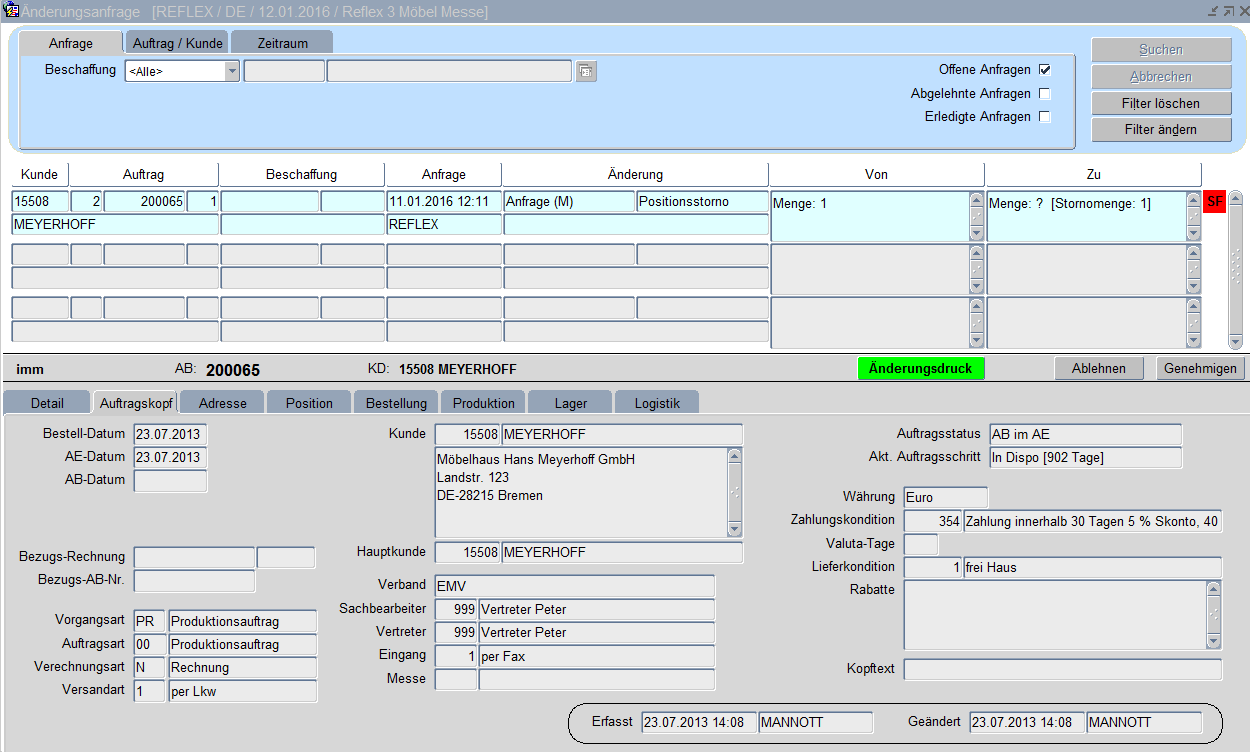Screen dimensions: 1250x752
Task: Open the Beschaffung <Alle> dropdown
Action: [232, 71]
